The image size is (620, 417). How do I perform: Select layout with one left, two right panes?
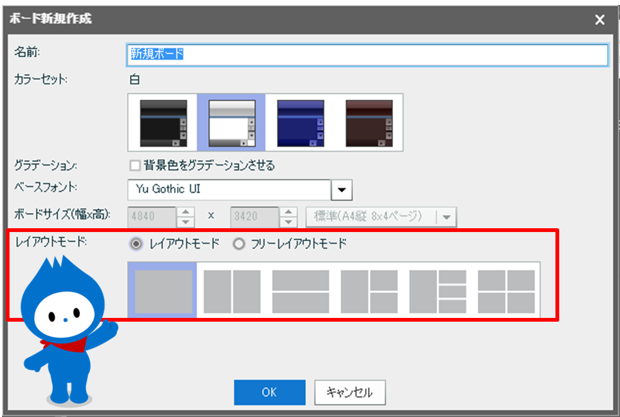pos(368,291)
